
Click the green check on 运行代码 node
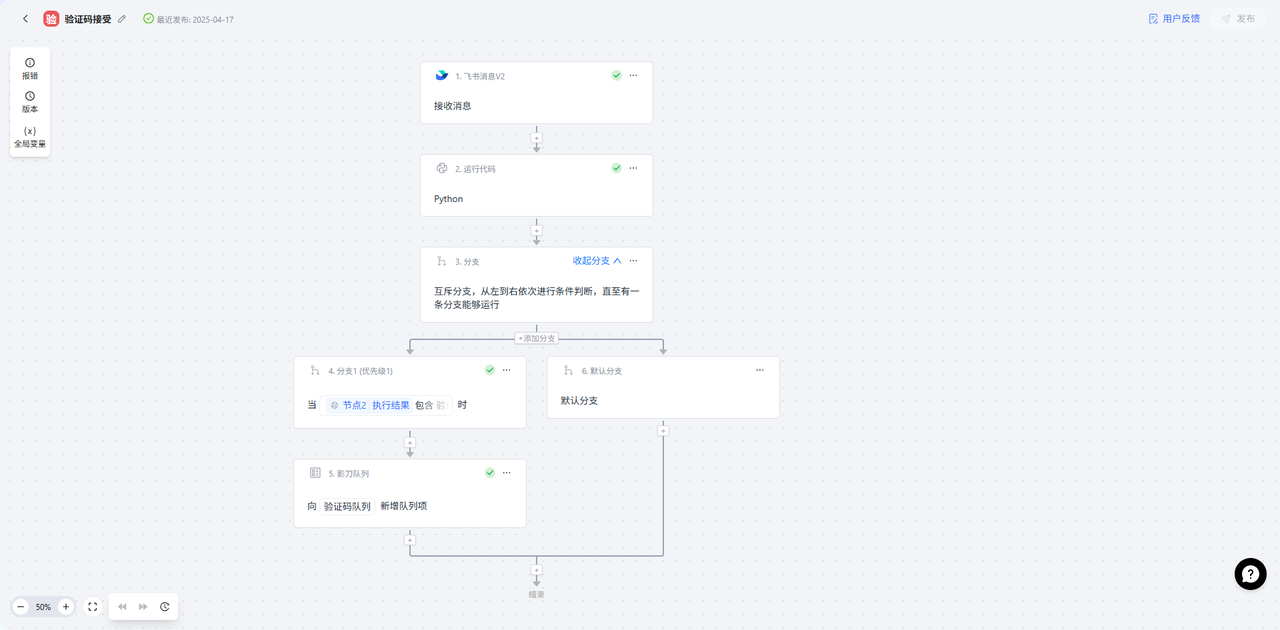pos(617,168)
